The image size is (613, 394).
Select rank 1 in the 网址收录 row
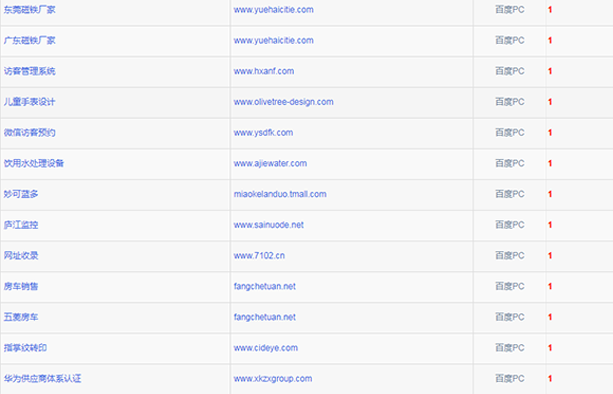(550, 256)
